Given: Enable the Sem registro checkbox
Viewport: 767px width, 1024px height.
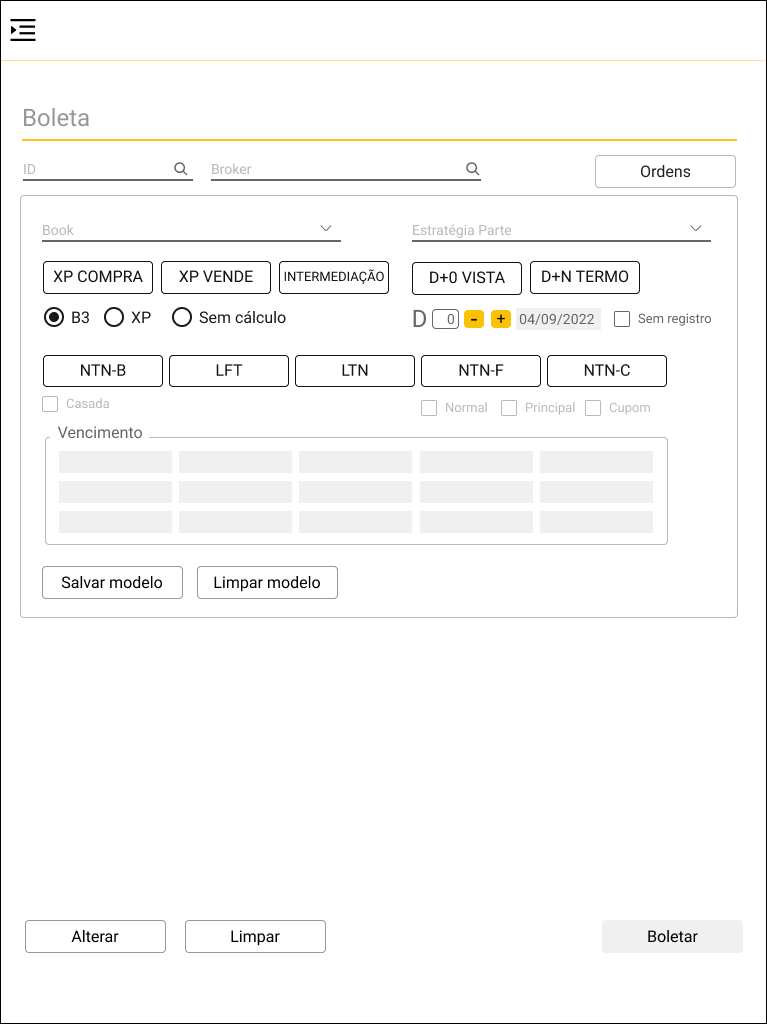Looking at the screenshot, I should pyautogui.click(x=622, y=319).
